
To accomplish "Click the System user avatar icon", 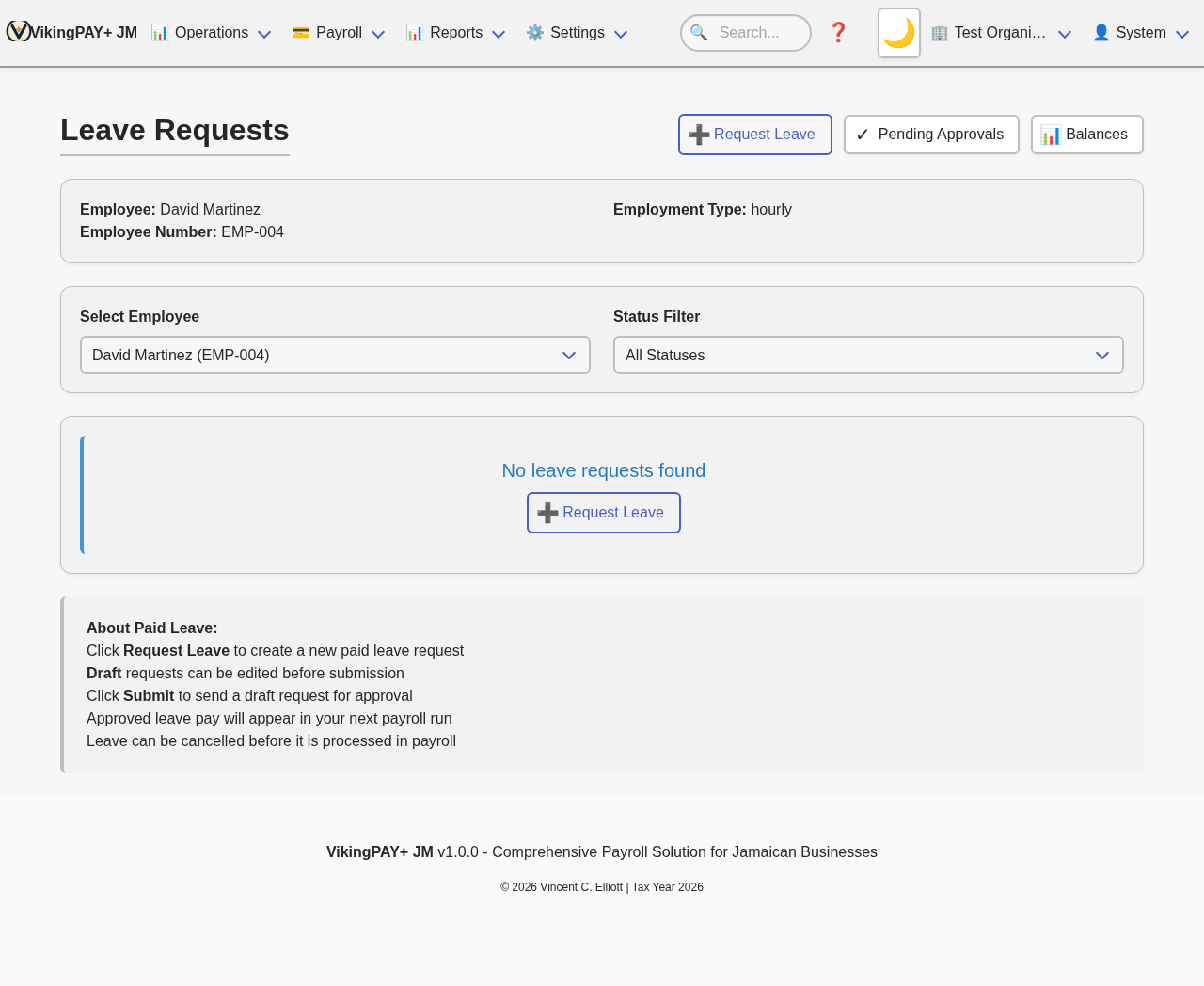I will tap(1101, 33).
